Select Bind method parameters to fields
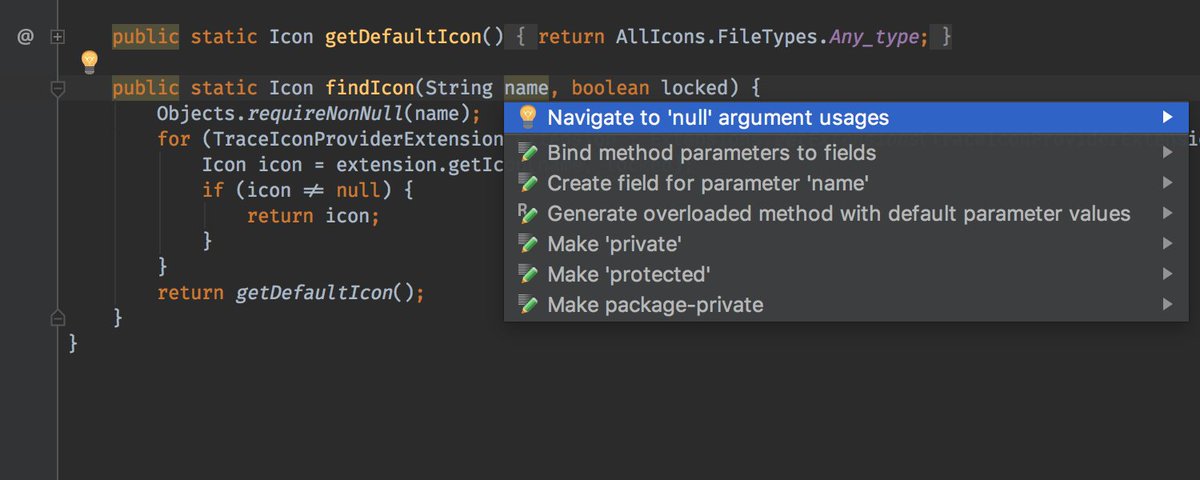This screenshot has width=1200, height=480. click(x=711, y=153)
